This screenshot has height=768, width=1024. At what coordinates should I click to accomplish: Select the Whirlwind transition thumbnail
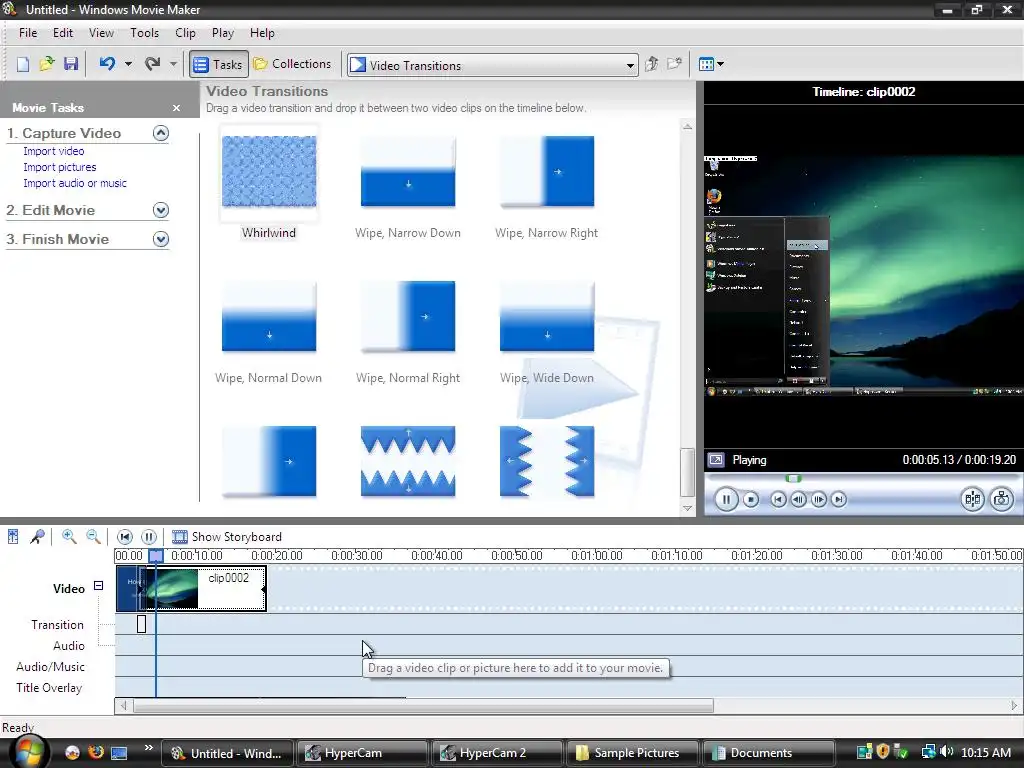(x=269, y=172)
